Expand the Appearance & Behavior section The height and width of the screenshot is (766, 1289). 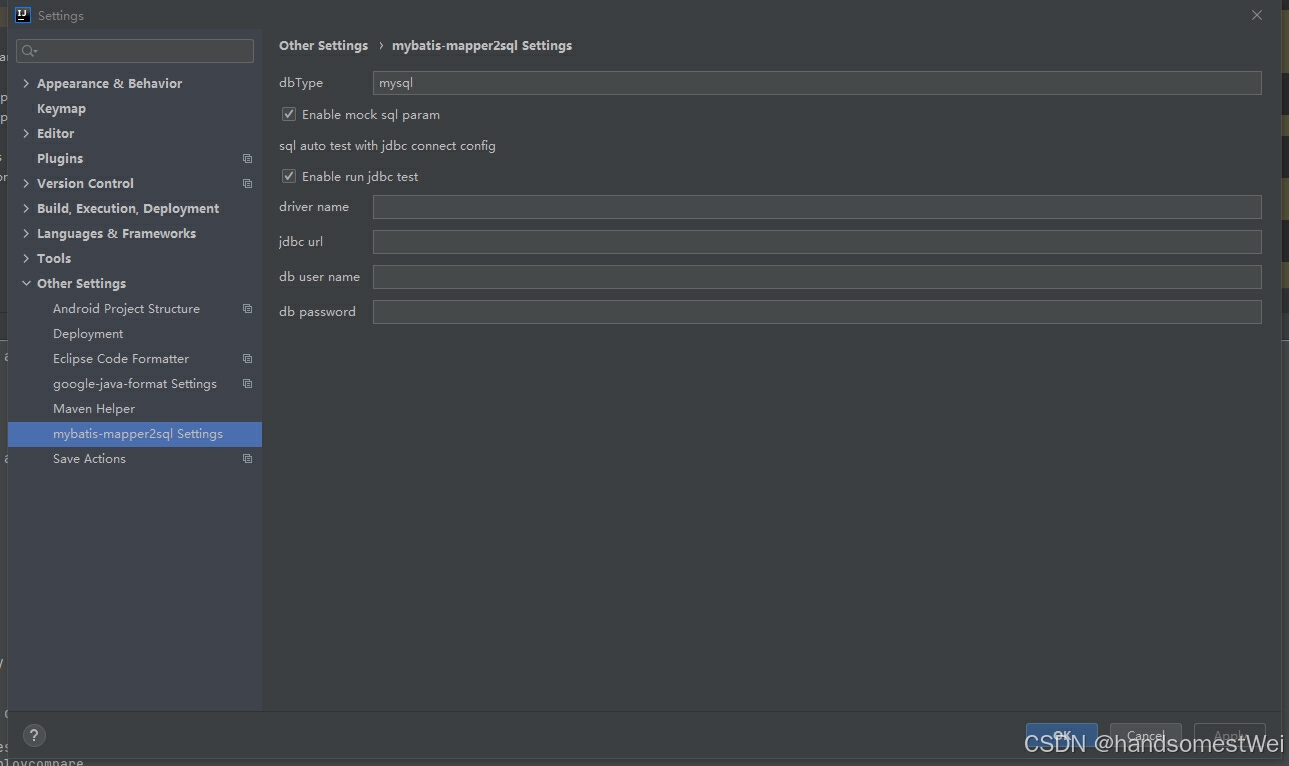(x=25, y=83)
